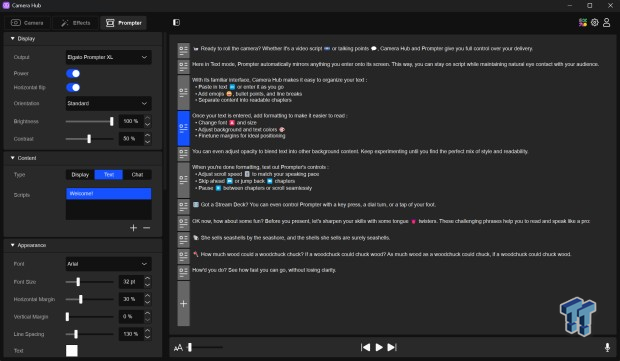Jump back to previous chapter
The image size is (620, 361).
tap(365, 347)
